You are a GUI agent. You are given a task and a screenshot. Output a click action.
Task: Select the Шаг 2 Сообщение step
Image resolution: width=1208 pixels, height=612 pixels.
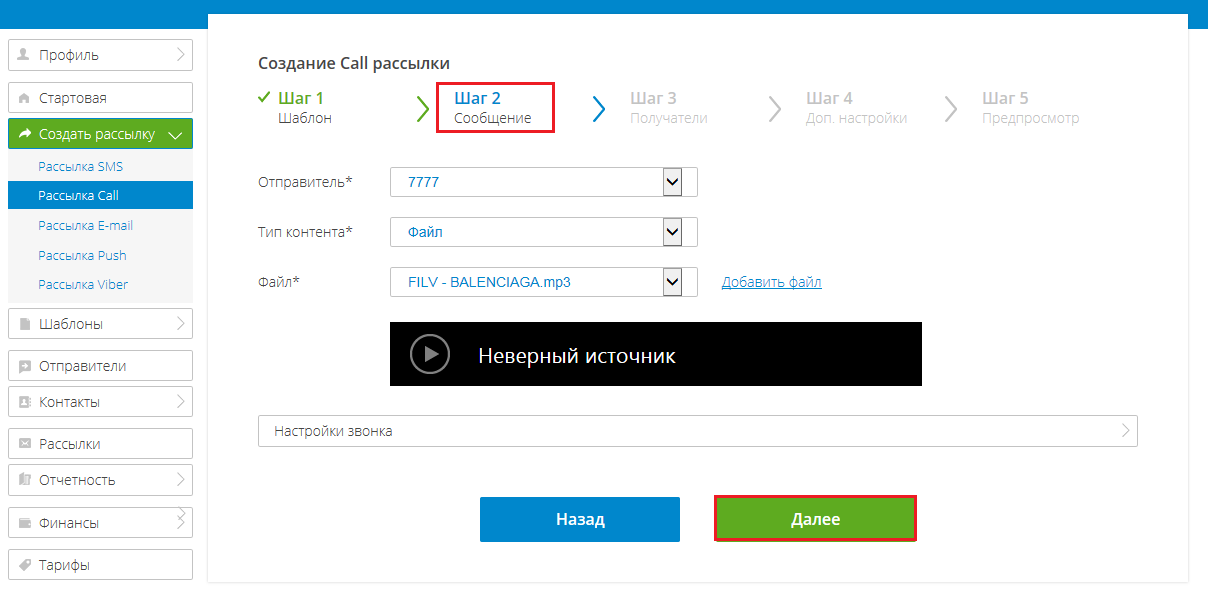[x=493, y=108]
